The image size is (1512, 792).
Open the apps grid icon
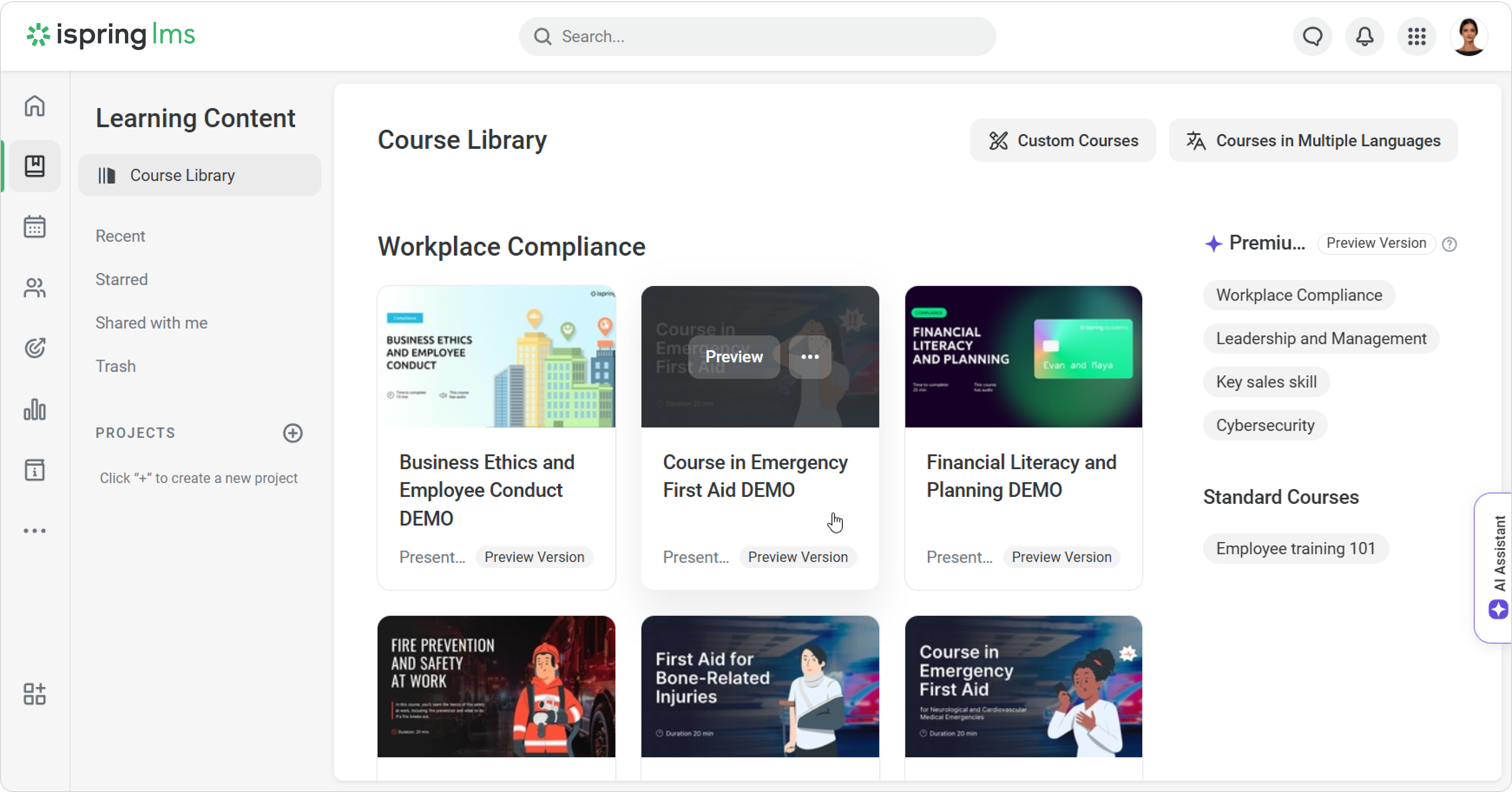(x=1417, y=36)
